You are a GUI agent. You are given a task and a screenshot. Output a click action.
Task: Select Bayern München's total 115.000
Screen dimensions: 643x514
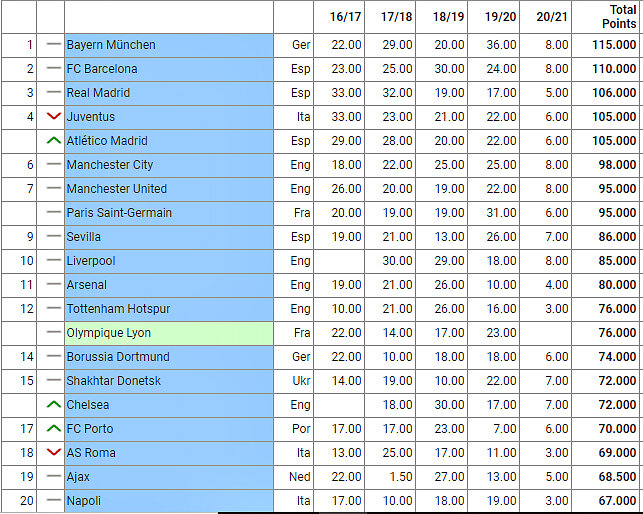tap(614, 45)
